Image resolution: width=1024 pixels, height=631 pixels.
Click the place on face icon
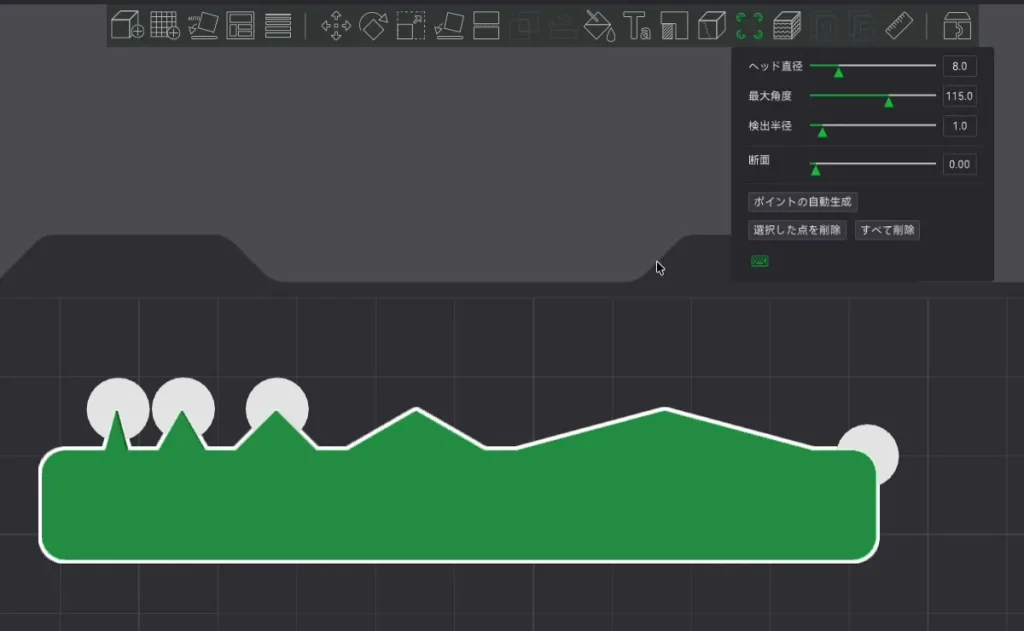click(x=449, y=26)
